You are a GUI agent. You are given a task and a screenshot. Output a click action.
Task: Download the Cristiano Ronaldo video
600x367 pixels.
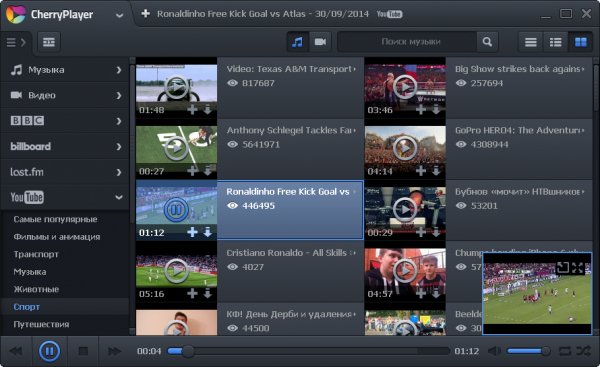coord(207,294)
